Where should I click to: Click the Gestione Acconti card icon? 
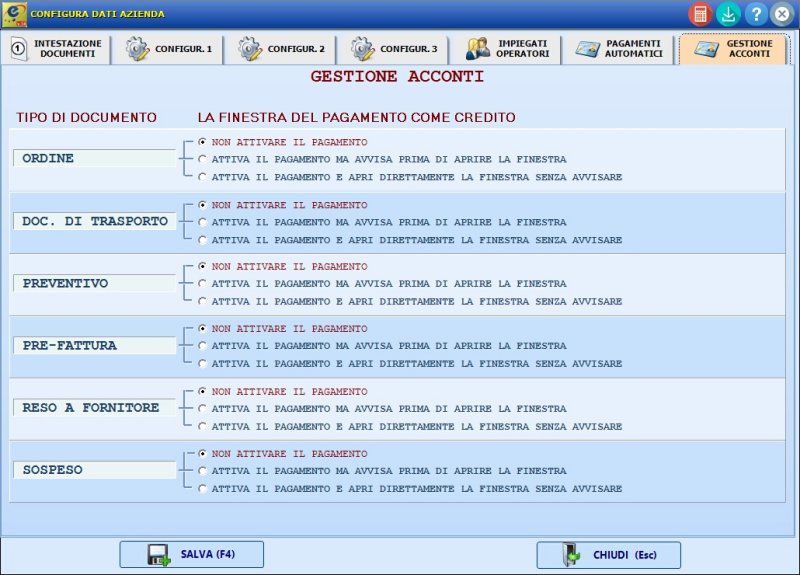pyautogui.click(x=707, y=49)
